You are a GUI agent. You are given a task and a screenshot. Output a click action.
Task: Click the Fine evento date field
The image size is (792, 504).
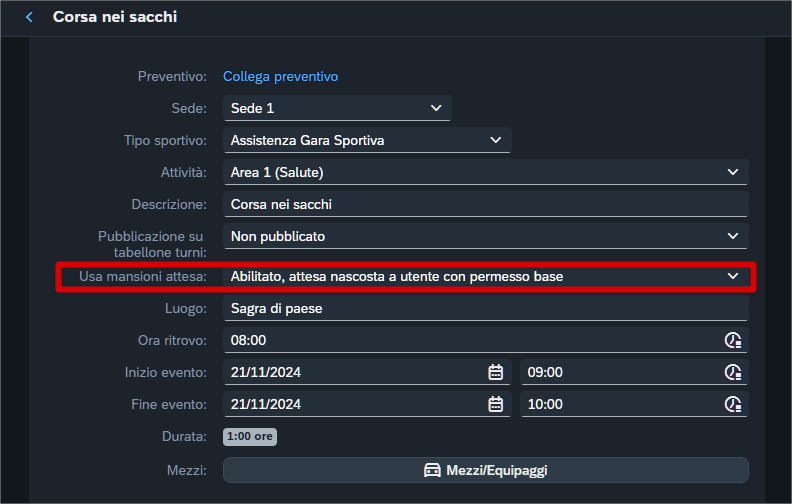point(350,404)
